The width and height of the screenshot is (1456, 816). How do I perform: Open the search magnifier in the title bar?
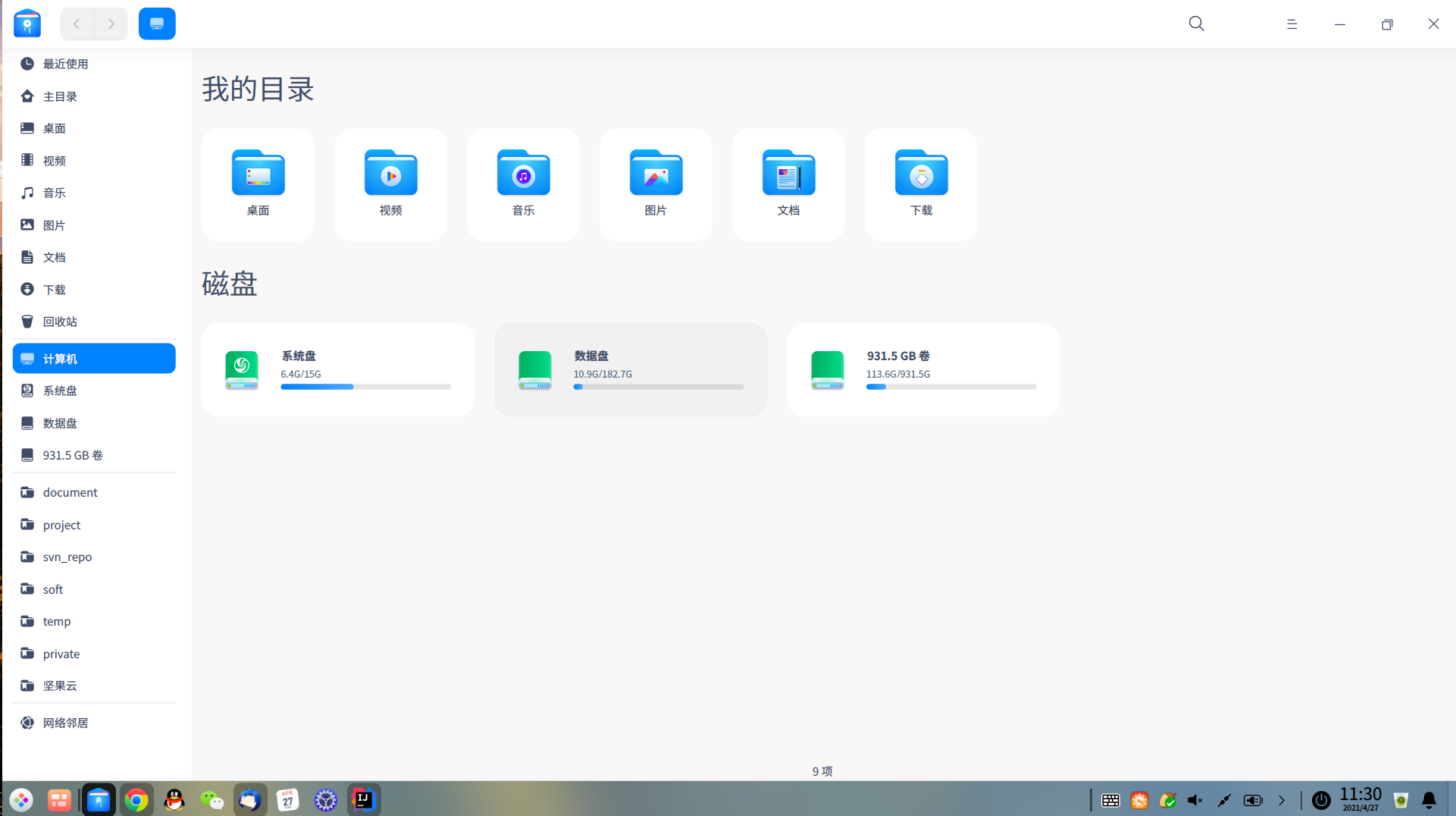pyautogui.click(x=1196, y=24)
